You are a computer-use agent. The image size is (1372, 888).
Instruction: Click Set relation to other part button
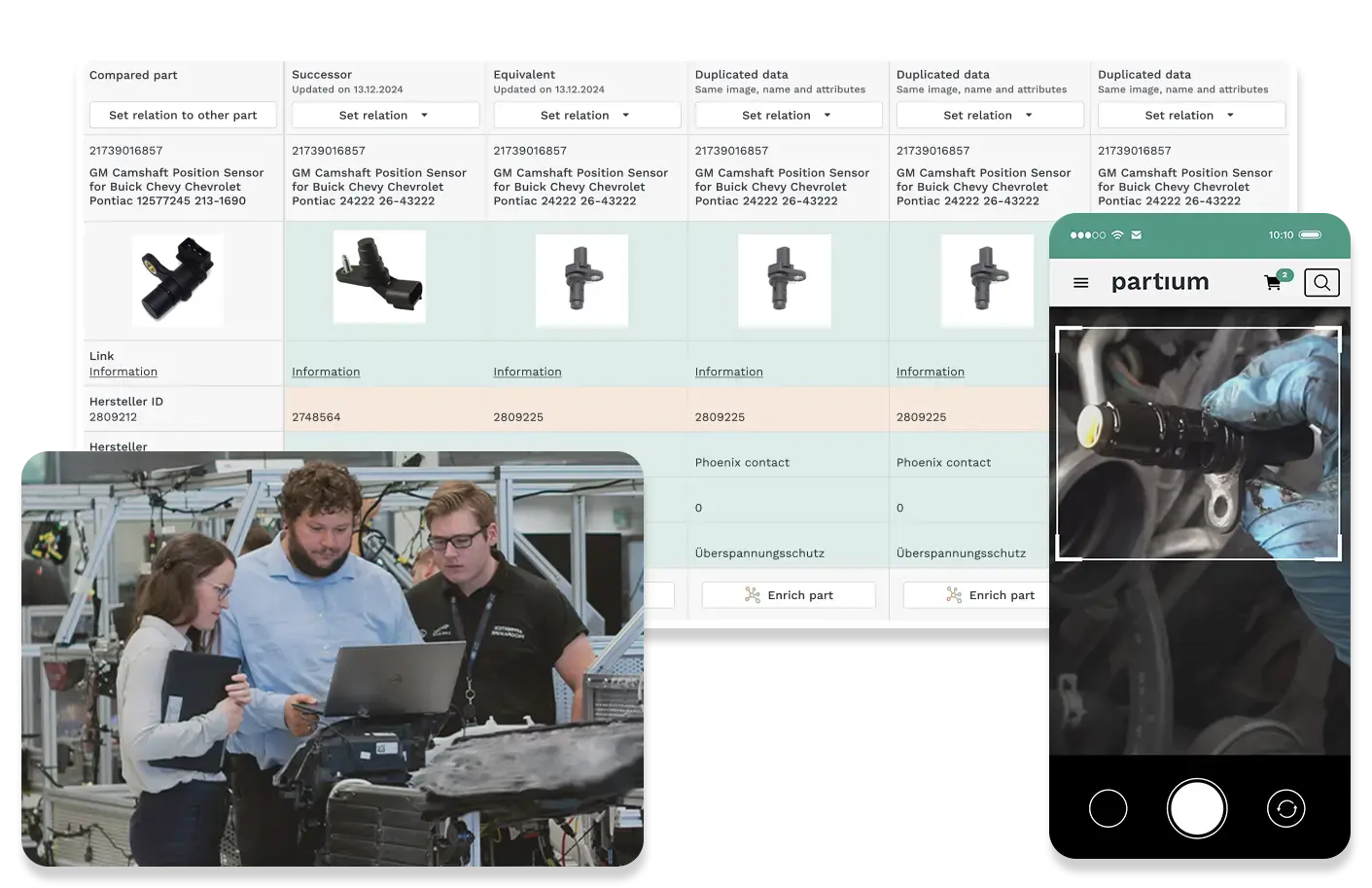point(183,115)
